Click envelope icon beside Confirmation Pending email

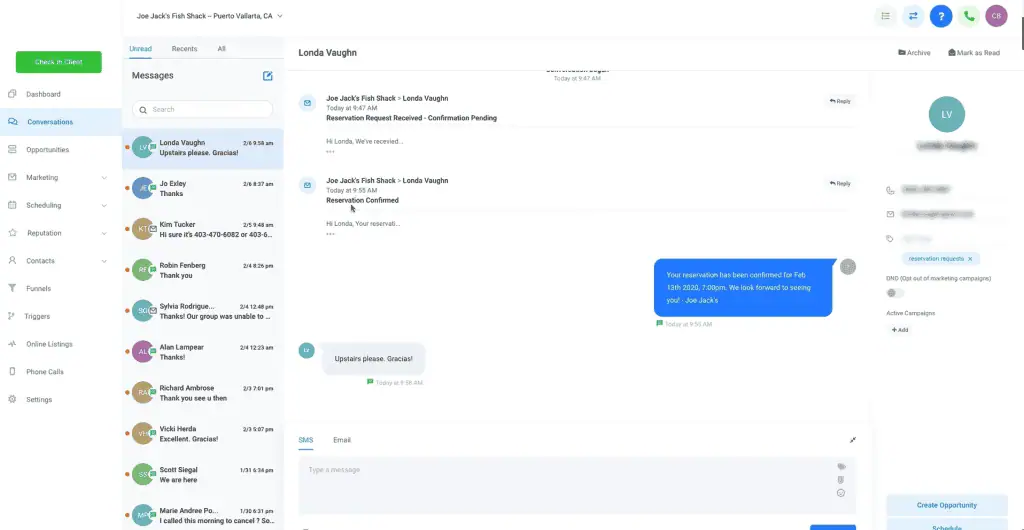click(307, 103)
